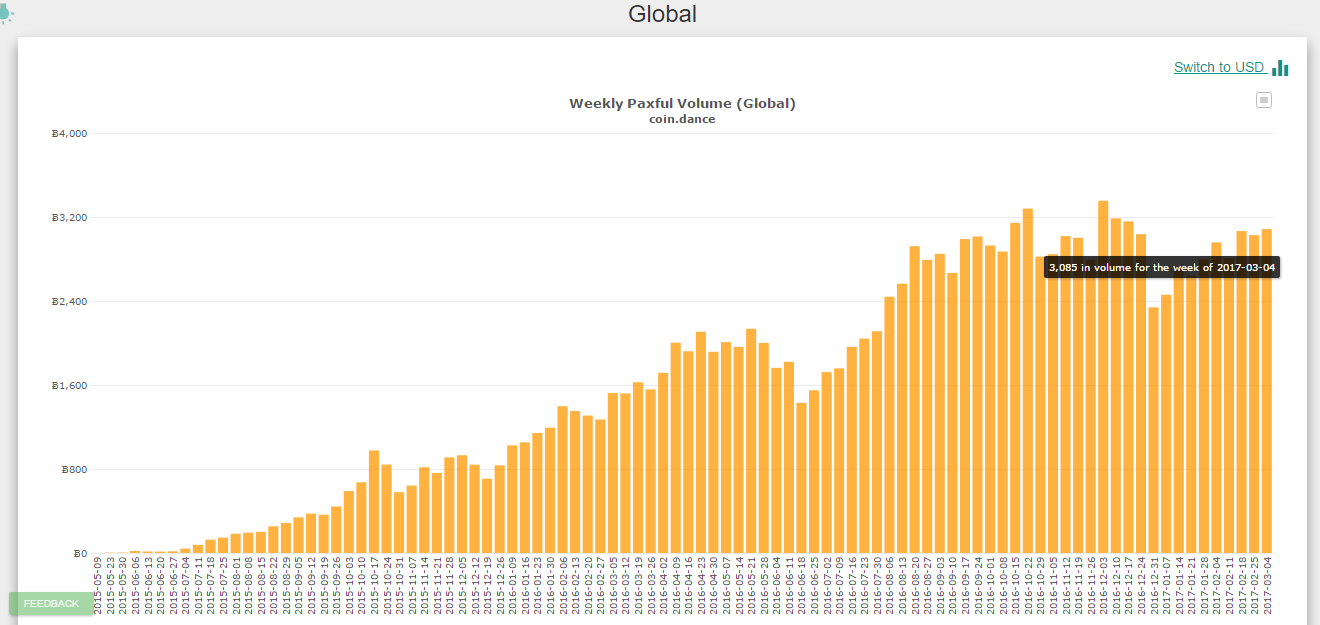Click the Global page heading
Image resolution: width=1320 pixels, height=625 pixels.
[x=662, y=14]
